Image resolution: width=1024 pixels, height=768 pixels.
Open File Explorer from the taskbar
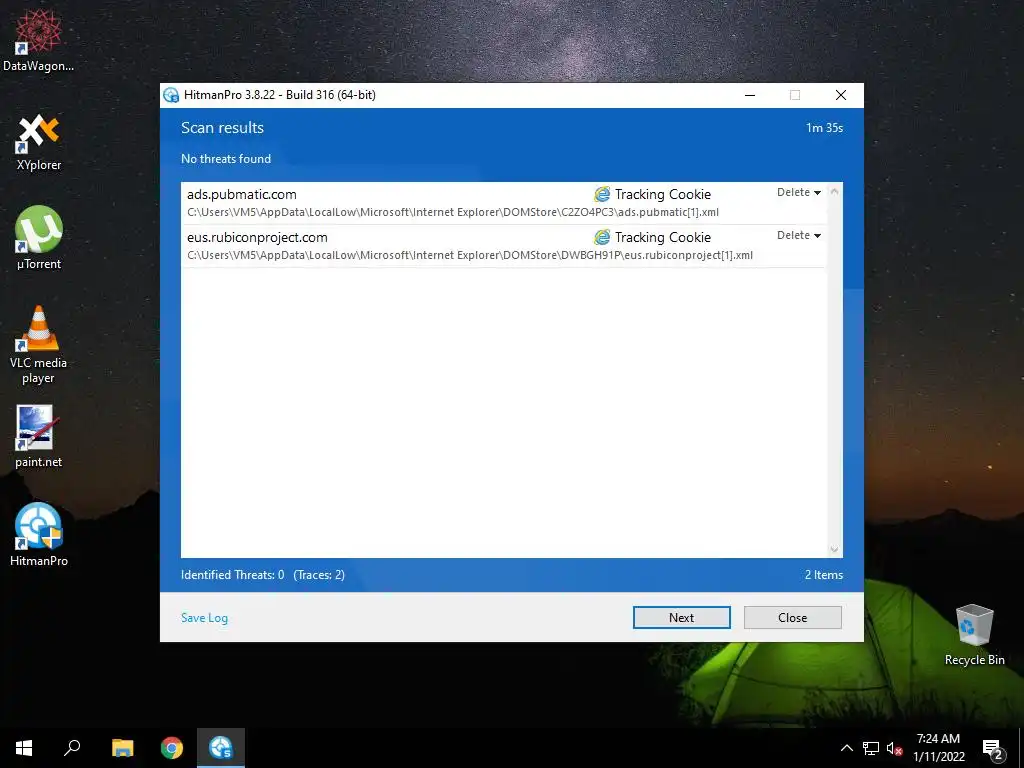click(122, 748)
